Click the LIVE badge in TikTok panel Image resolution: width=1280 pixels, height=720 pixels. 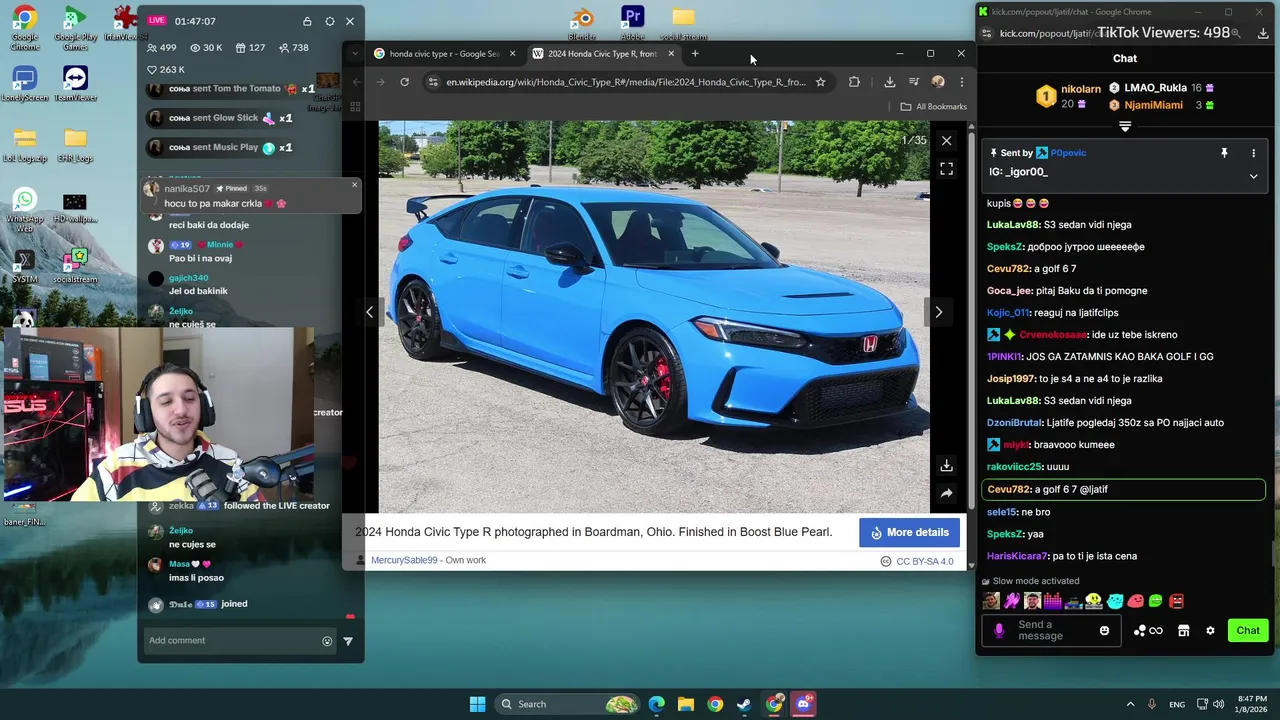[x=156, y=21]
